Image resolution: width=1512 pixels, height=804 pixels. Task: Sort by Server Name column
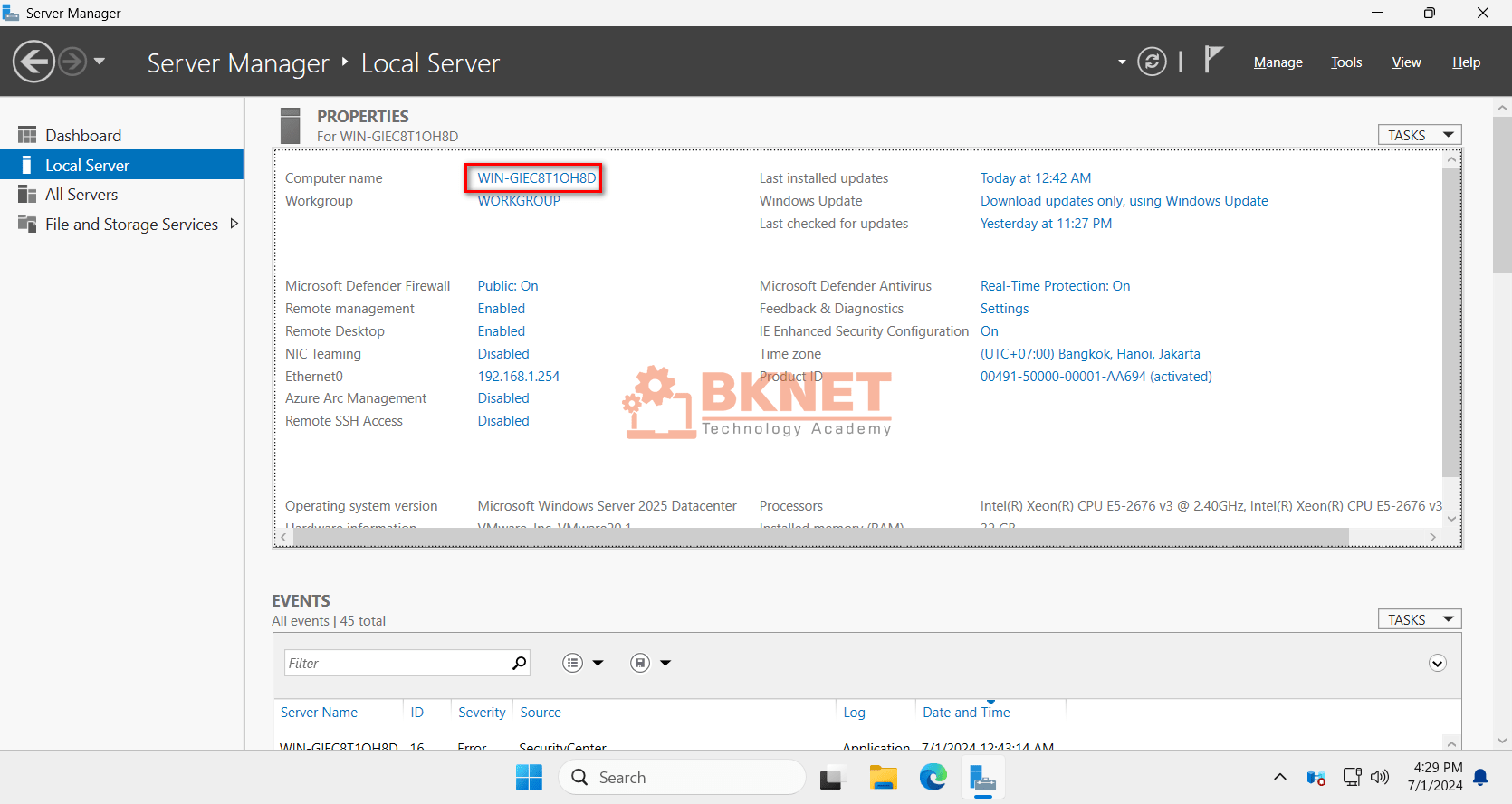point(319,713)
